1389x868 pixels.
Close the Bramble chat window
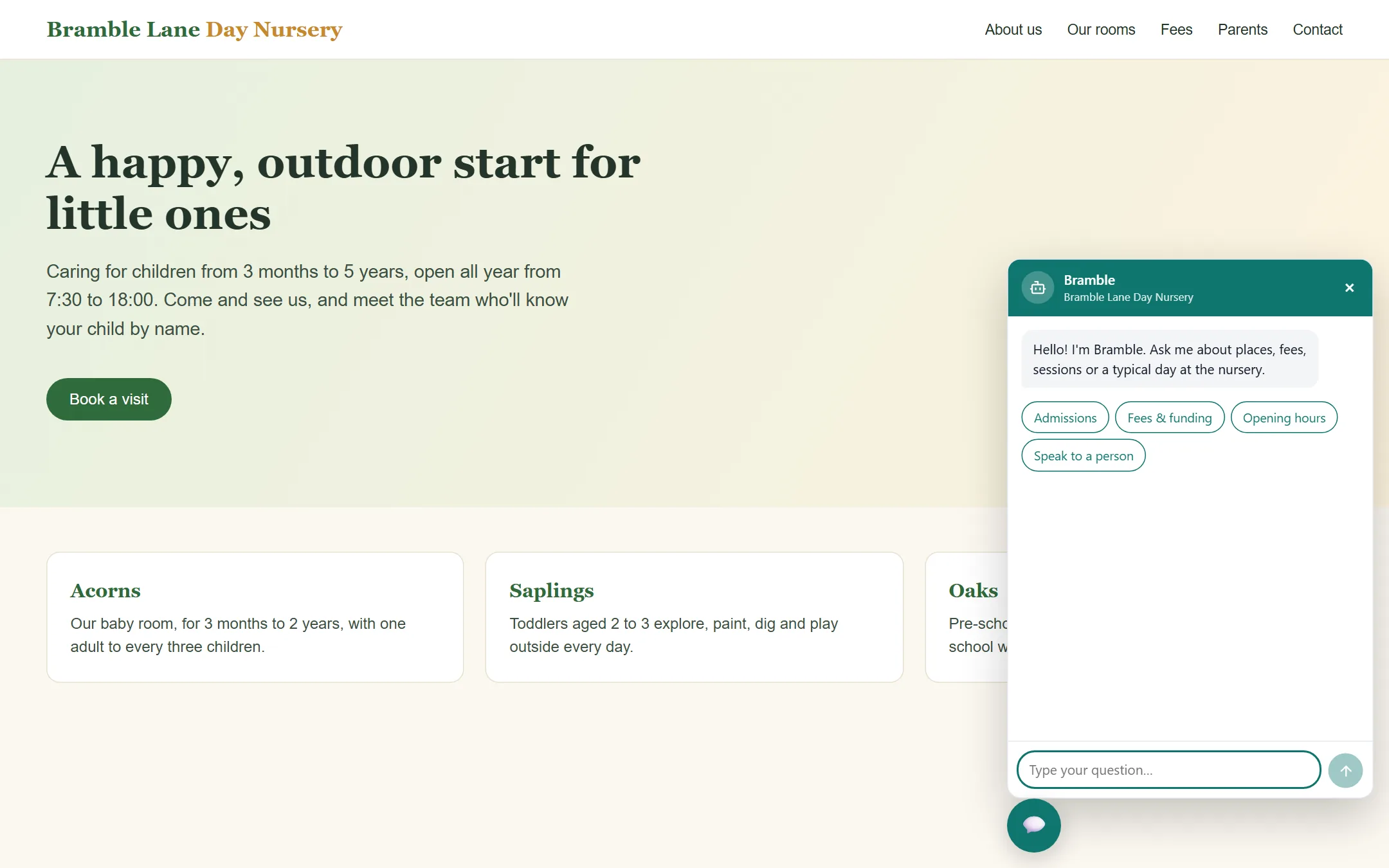(1349, 288)
